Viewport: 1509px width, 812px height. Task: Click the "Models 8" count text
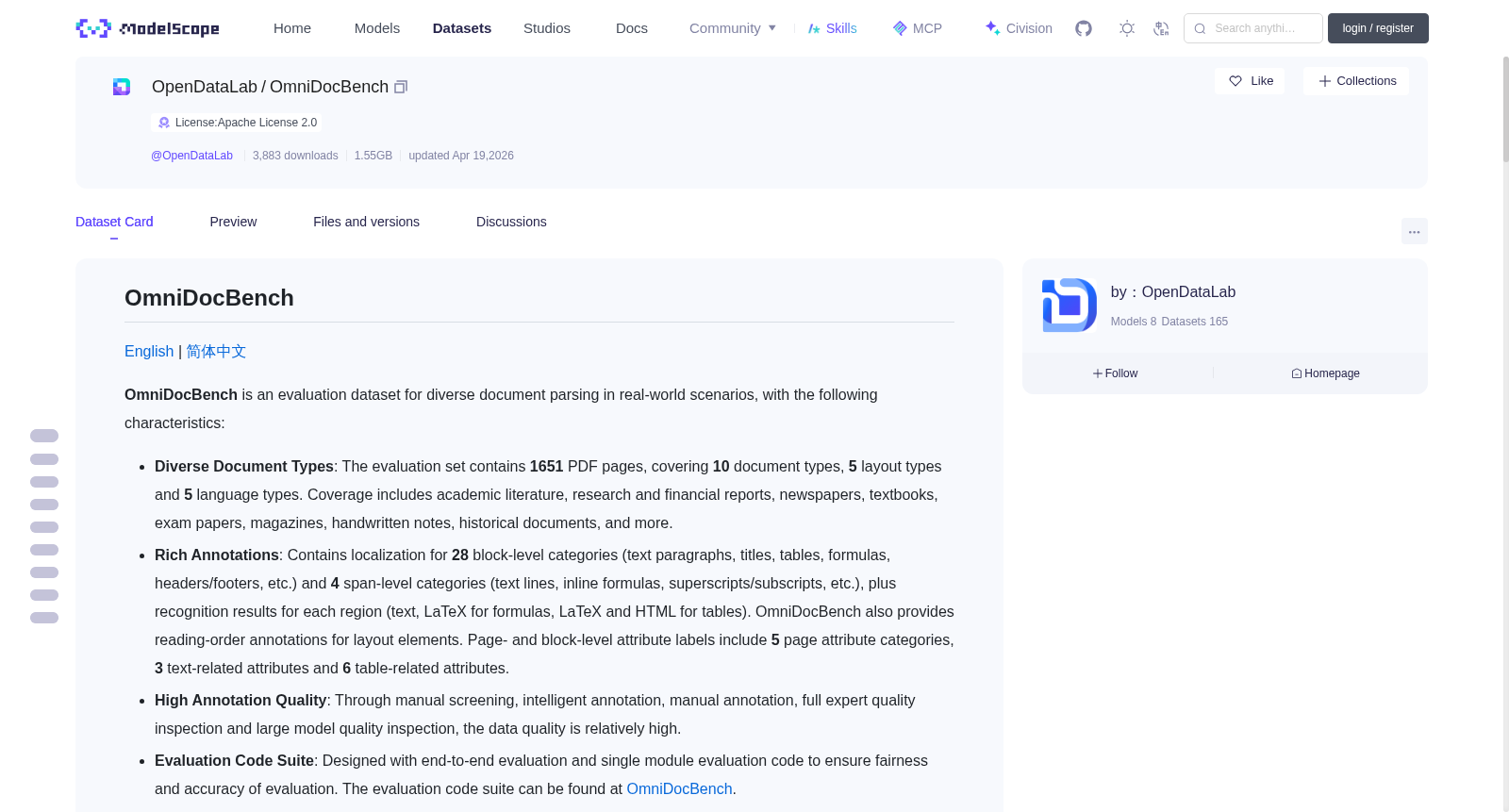(1134, 322)
